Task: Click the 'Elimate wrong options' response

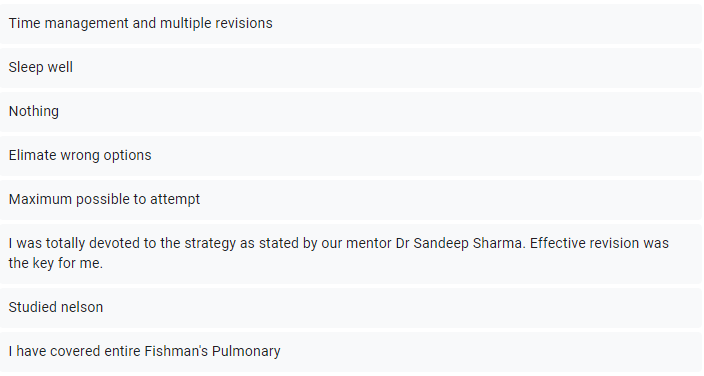Action: tap(351, 155)
